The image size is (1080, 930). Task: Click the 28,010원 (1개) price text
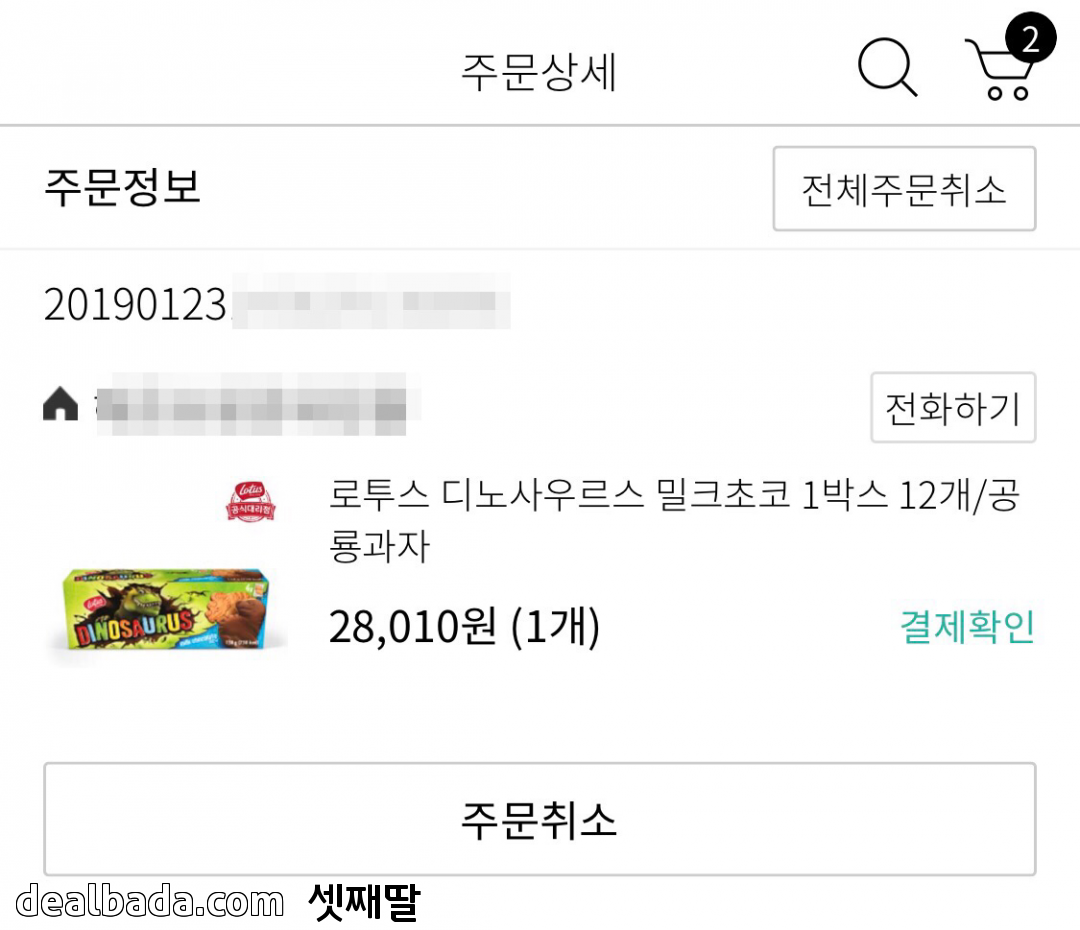pyautogui.click(x=464, y=627)
